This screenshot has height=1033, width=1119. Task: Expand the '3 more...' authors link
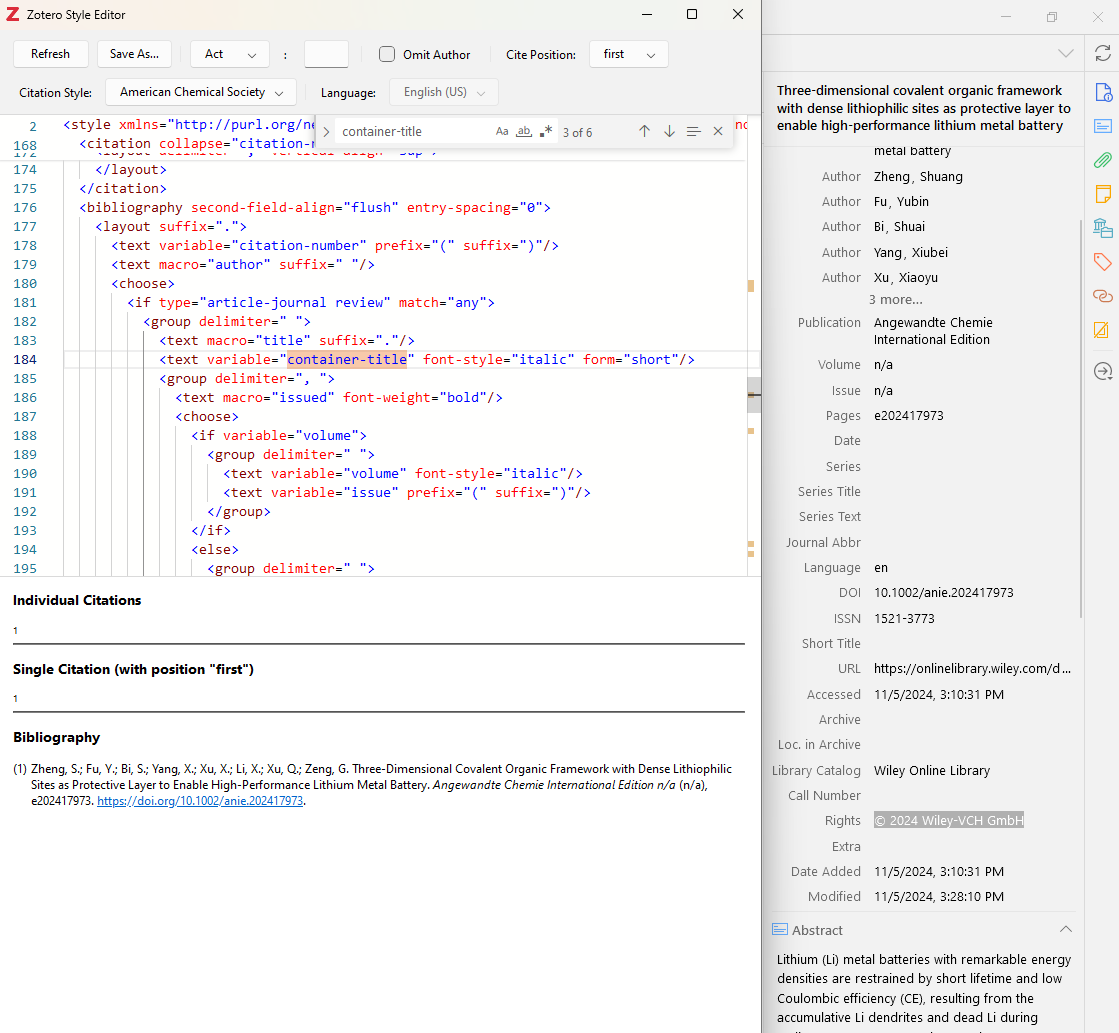[x=896, y=300]
